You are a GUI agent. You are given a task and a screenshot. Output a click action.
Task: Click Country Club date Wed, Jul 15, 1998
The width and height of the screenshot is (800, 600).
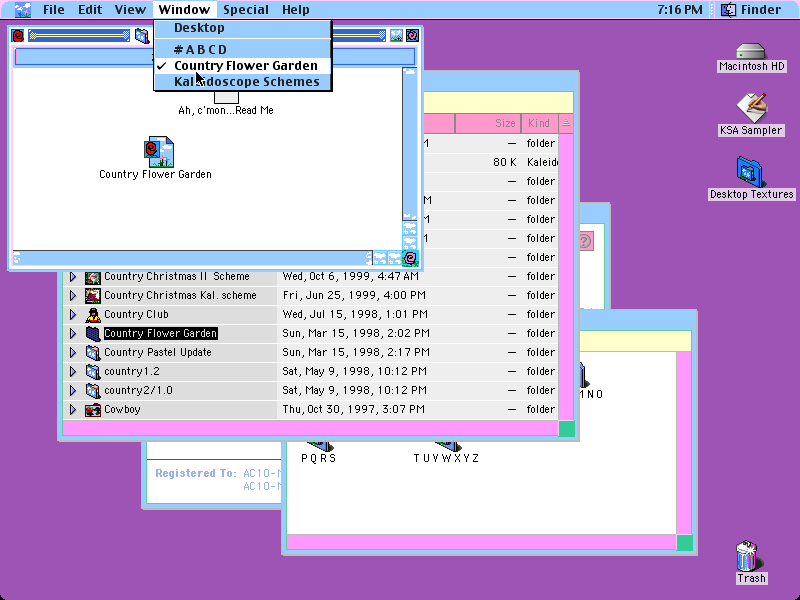click(x=355, y=314)
